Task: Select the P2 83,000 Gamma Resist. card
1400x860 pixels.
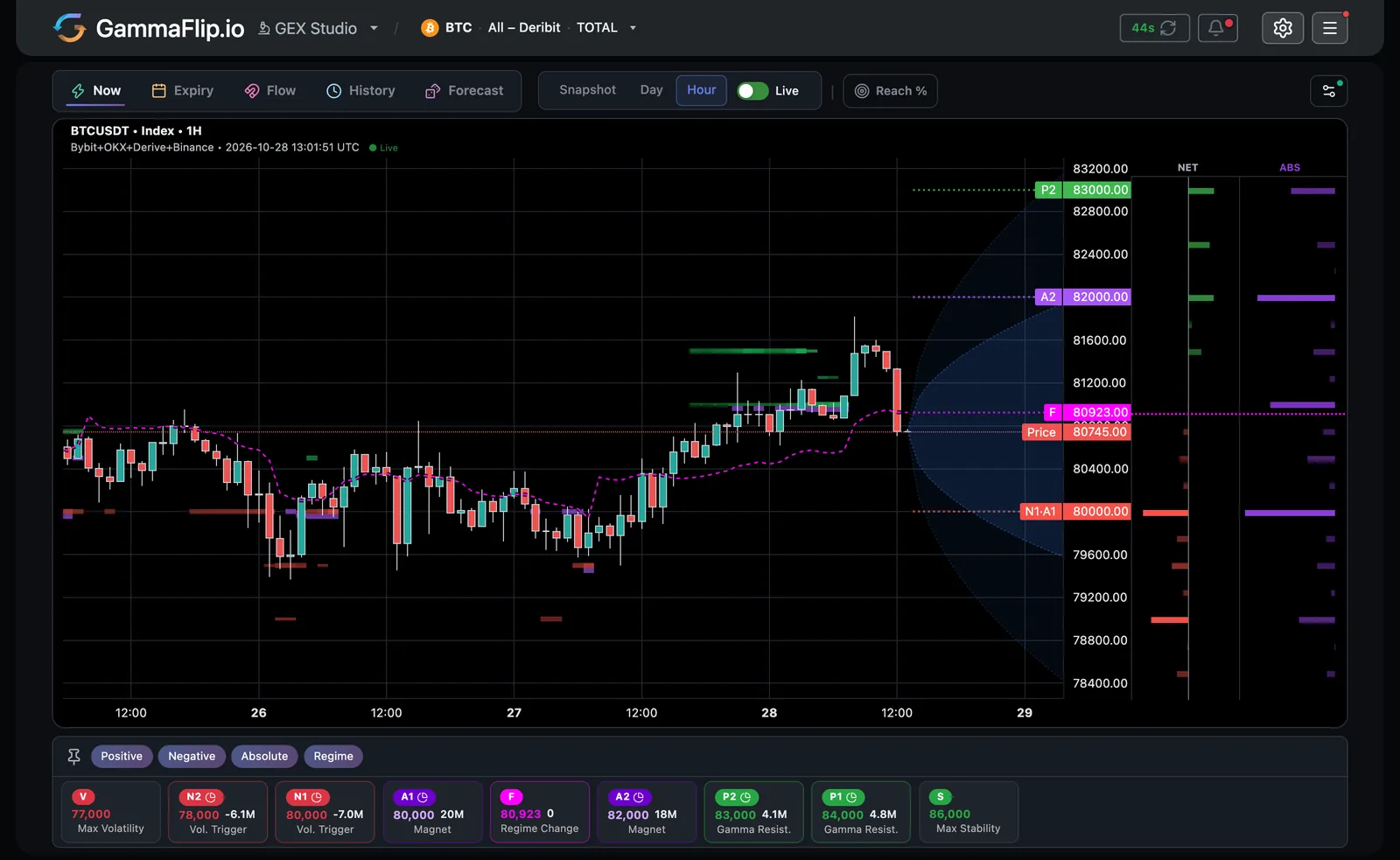Action: [x=753, y=812]
